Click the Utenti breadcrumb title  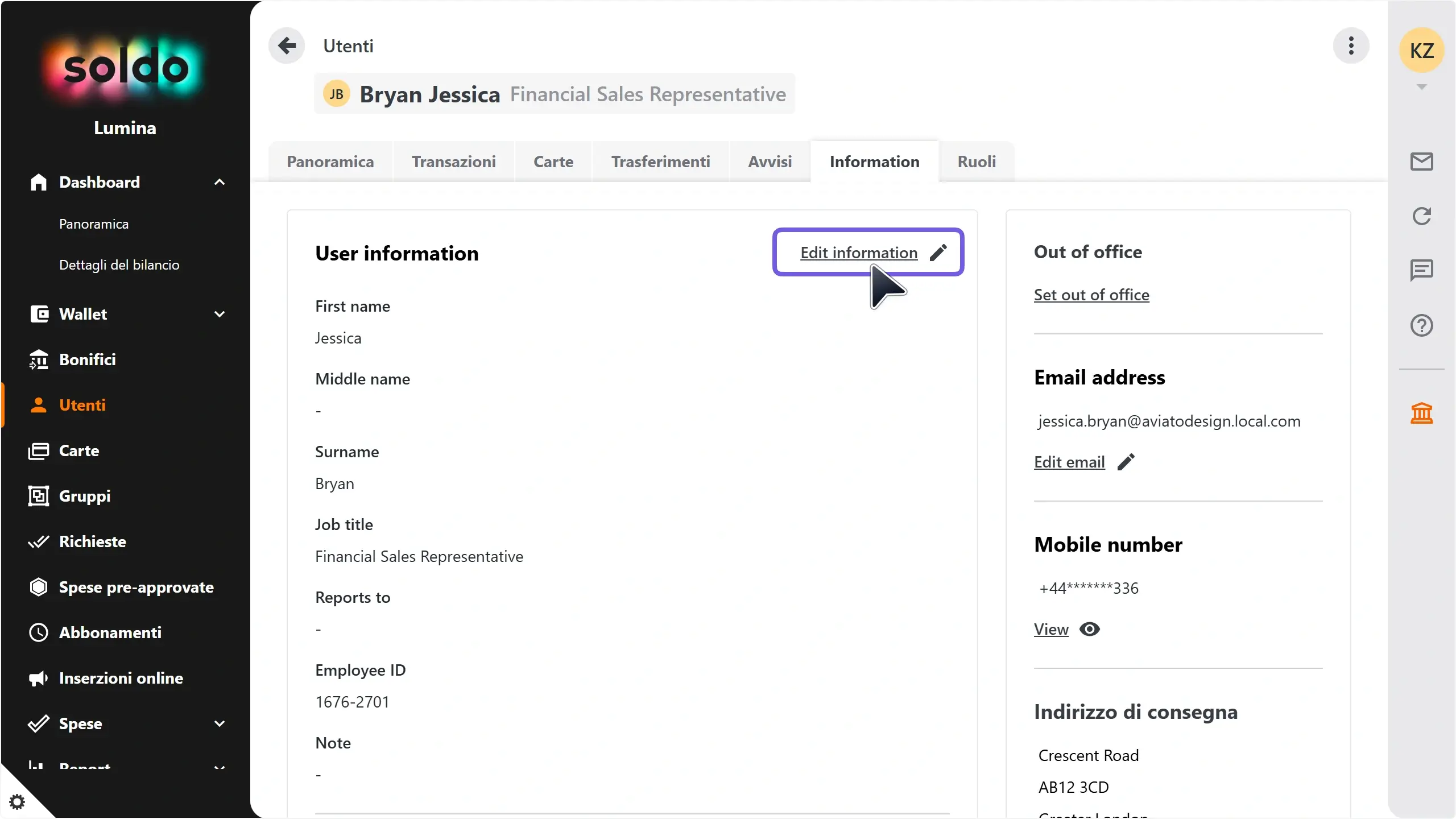[348, 45]
